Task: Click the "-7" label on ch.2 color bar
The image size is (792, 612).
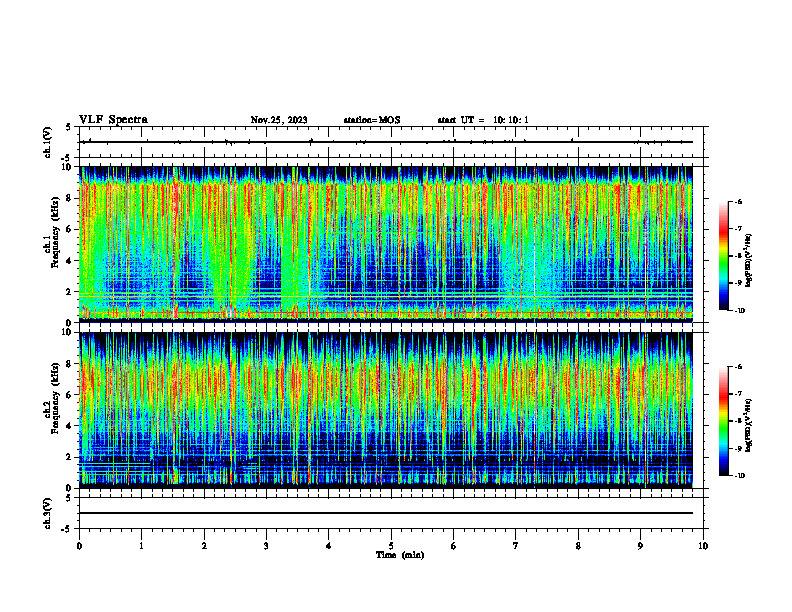Action: [x=738, y=394]
